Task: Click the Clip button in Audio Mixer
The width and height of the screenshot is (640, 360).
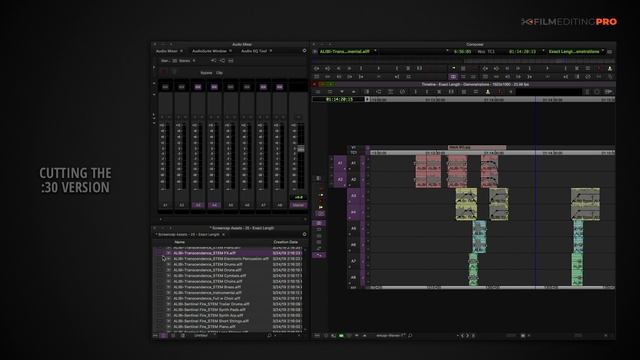Action: pos(219,73)
